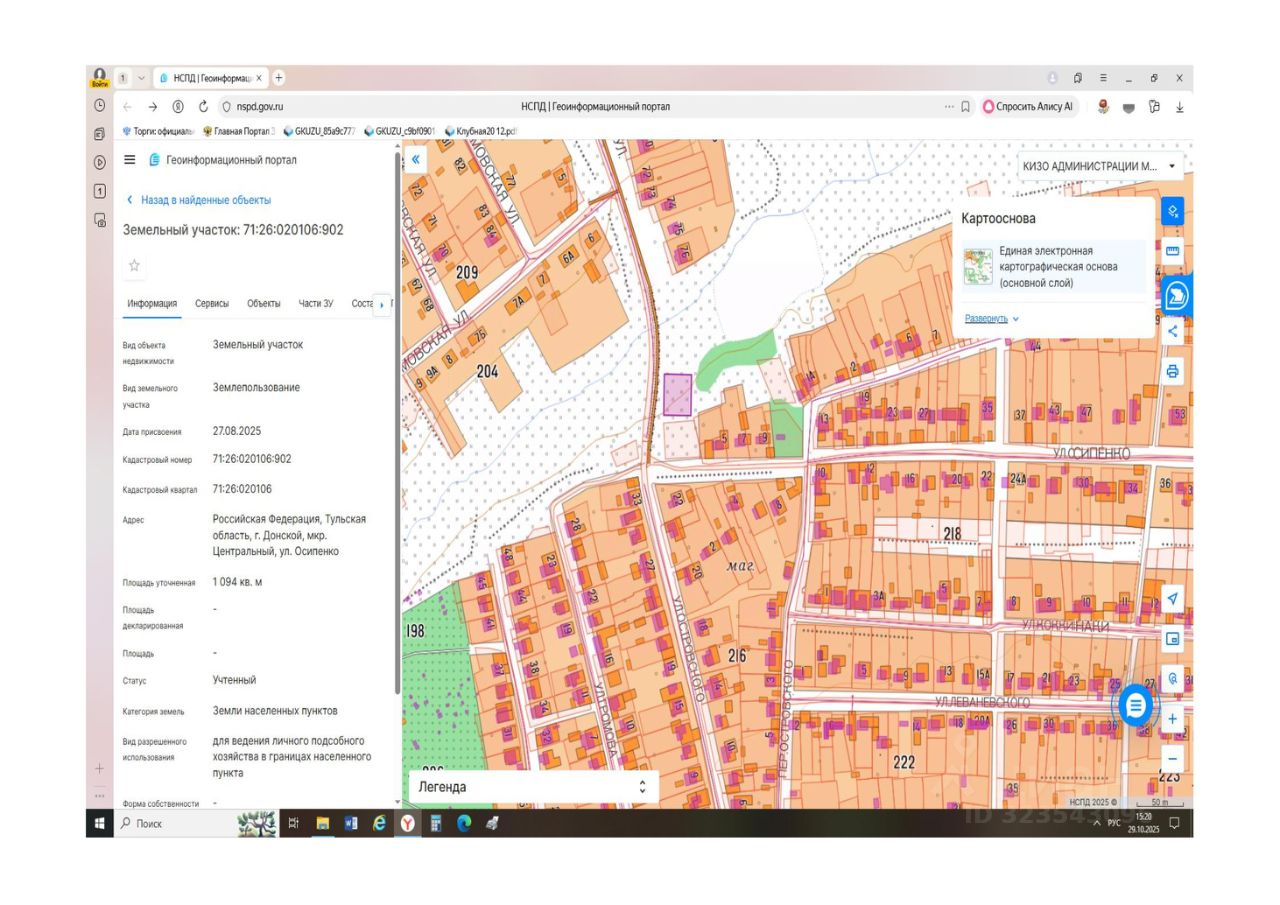Click the share map icon
Screen dimensions: 1280x905
pos(1173,331)
